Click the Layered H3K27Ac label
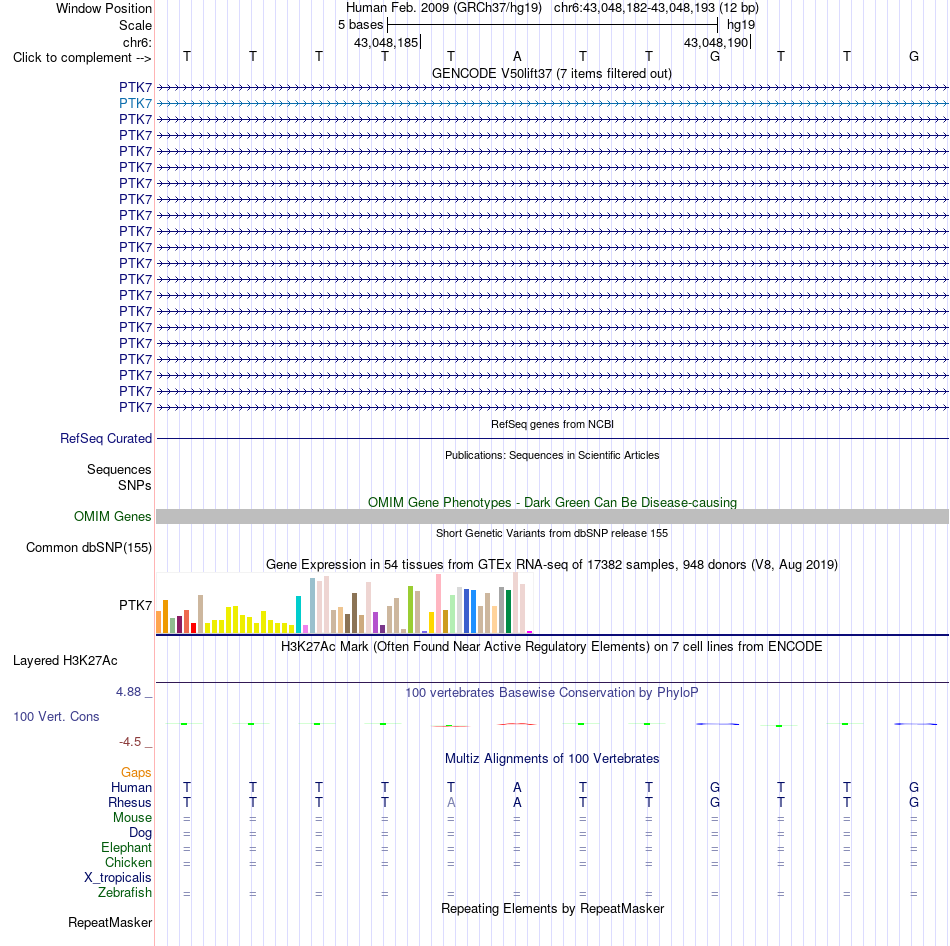The width and height of the screenshot is (950, 946). (65, 661)
